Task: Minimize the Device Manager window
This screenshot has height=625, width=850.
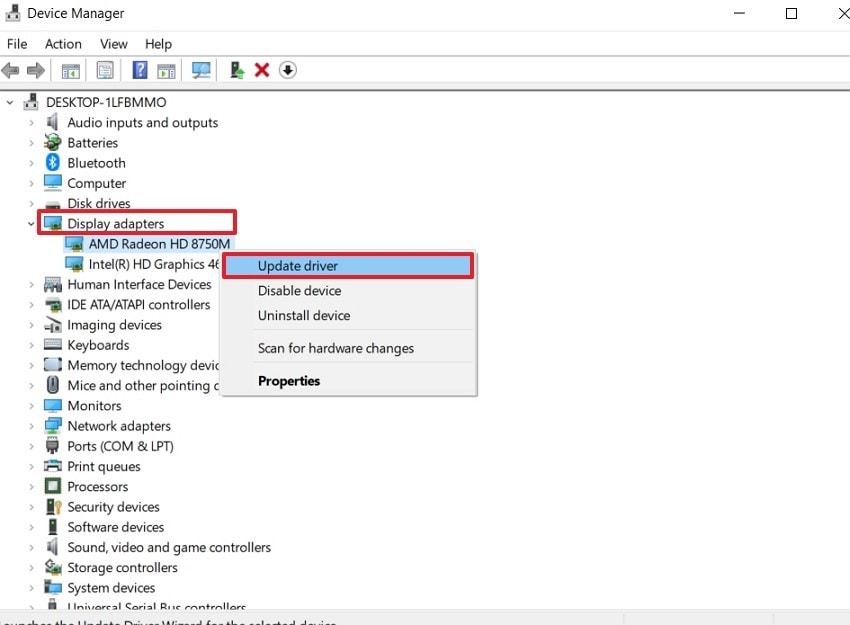Action: coord(739,13)
